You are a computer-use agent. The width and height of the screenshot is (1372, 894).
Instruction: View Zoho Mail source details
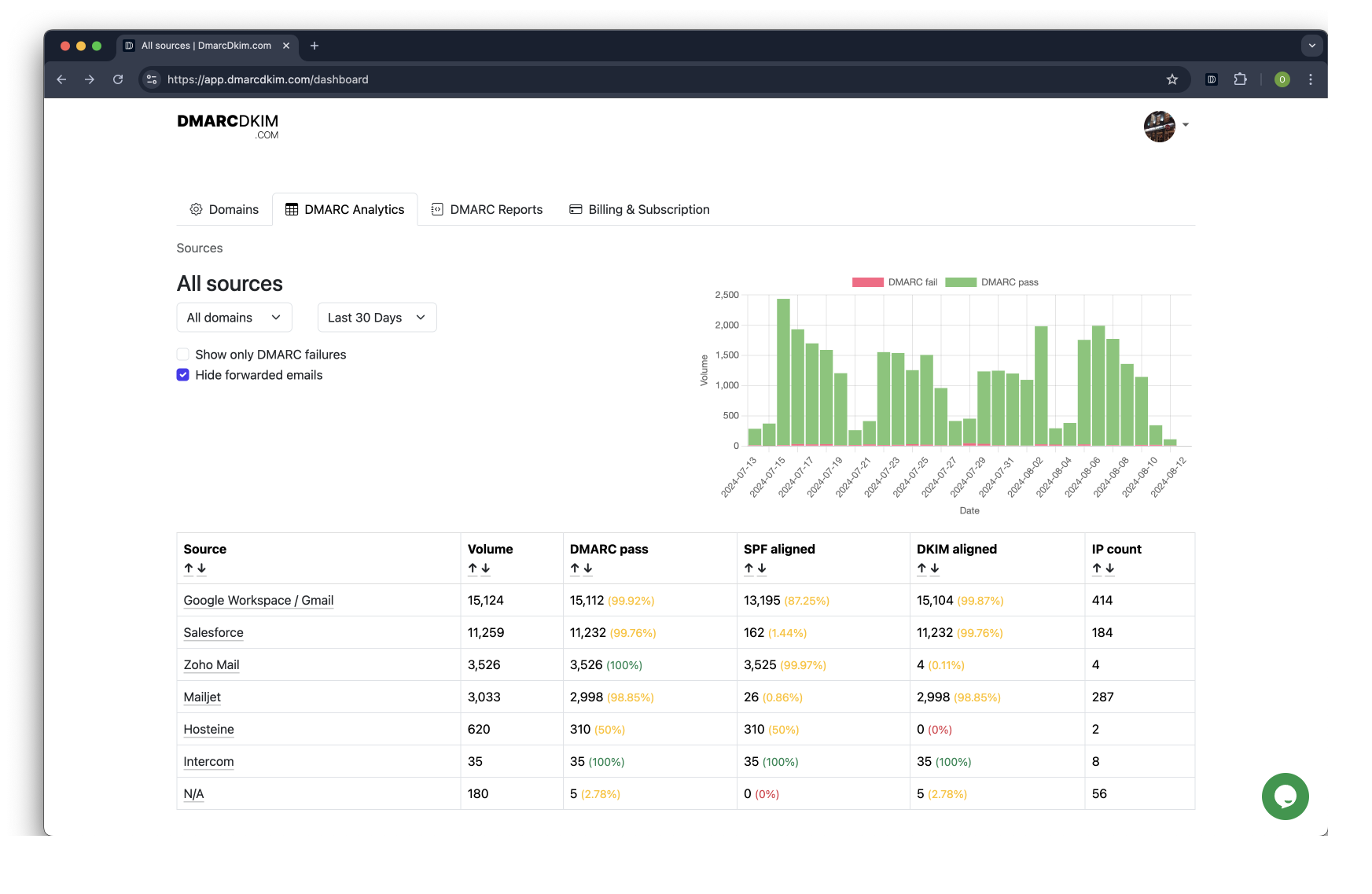point(212,665)
